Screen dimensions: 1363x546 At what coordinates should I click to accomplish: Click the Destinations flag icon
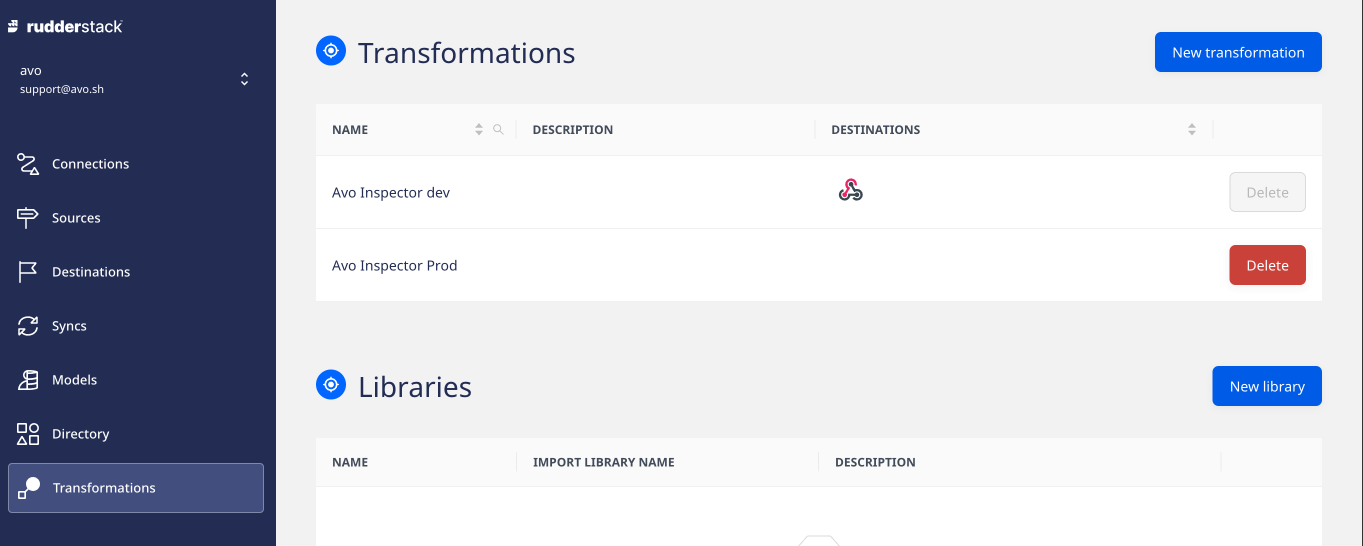[28, 272]
